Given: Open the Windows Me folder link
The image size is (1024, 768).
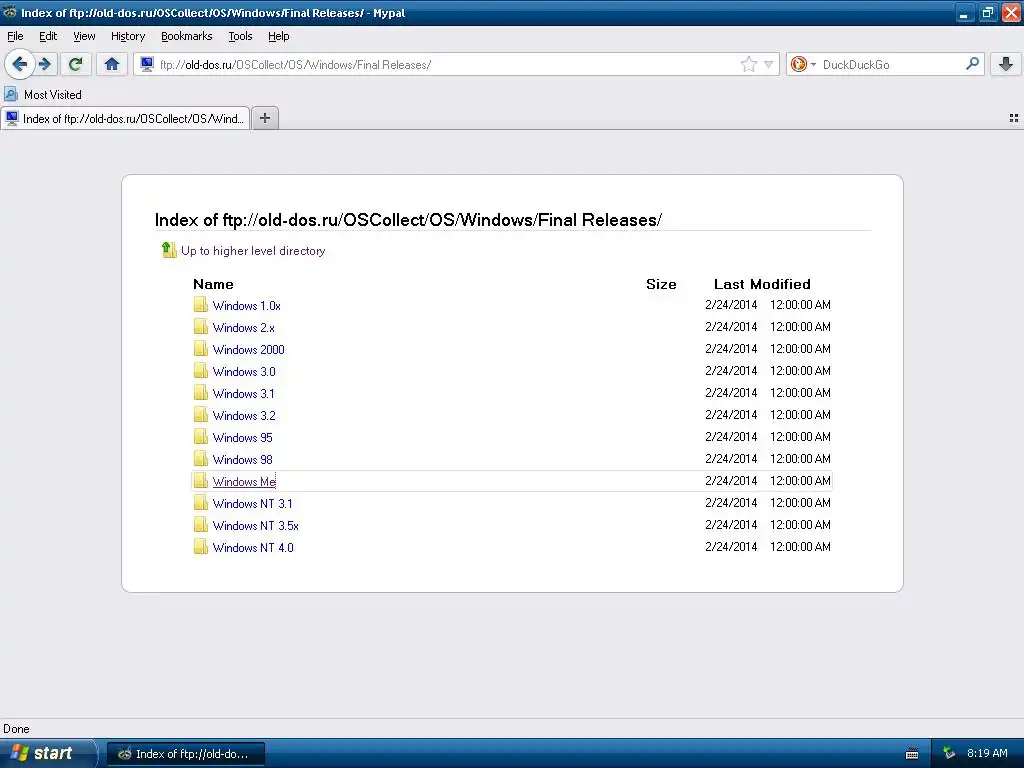Looking at the screenshot, I should (244, 481).
